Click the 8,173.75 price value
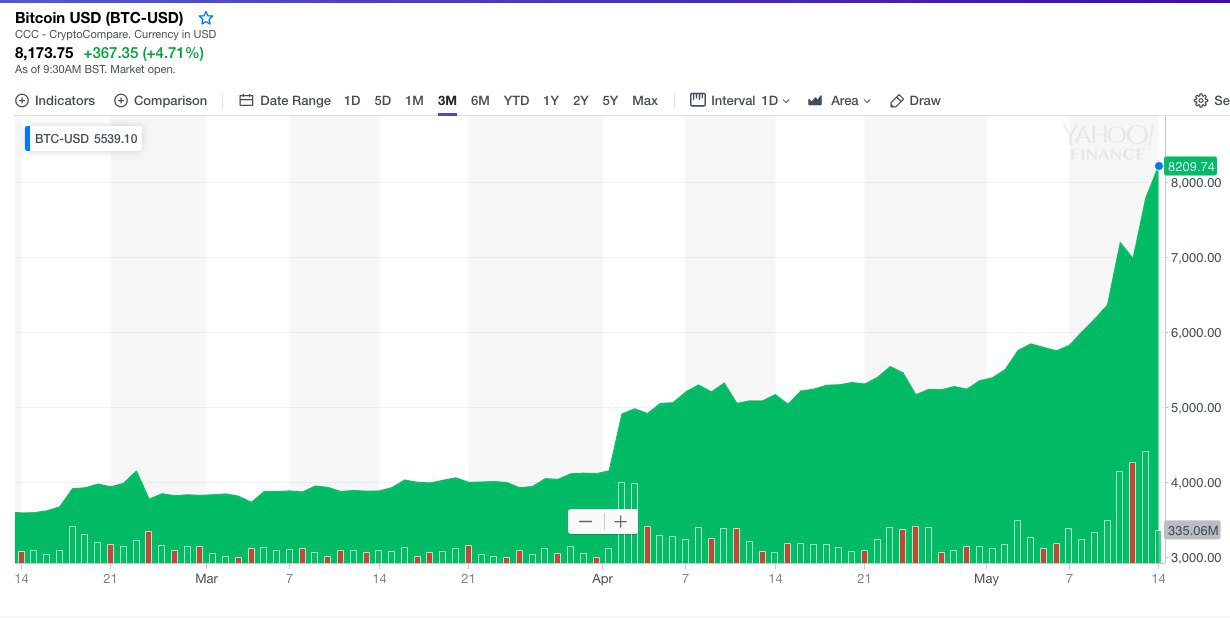 44,53
